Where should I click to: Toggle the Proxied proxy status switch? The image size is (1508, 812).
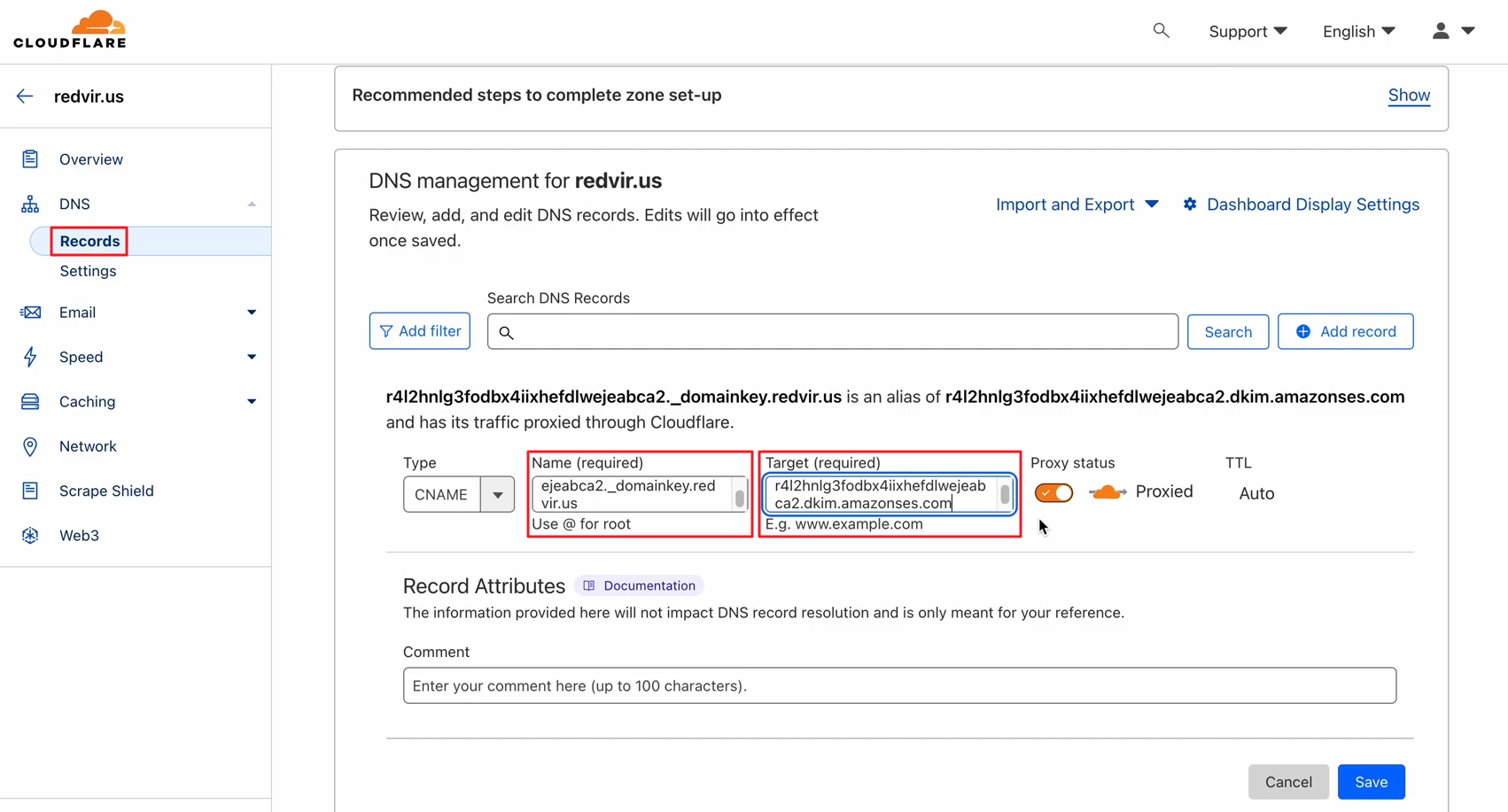(1053, 492)
